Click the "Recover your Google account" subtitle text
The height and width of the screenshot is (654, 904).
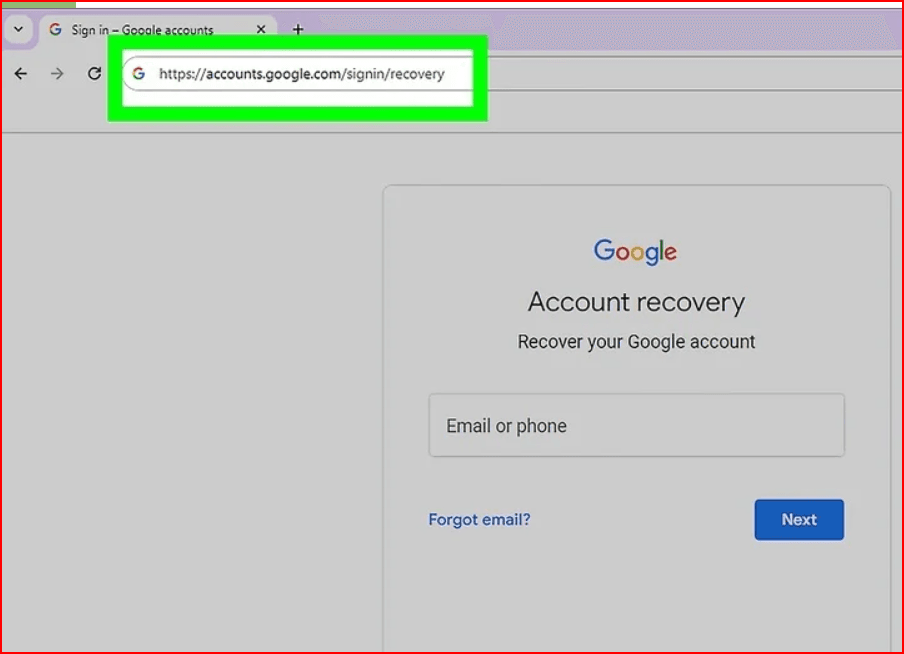click(x=636, y=342)
